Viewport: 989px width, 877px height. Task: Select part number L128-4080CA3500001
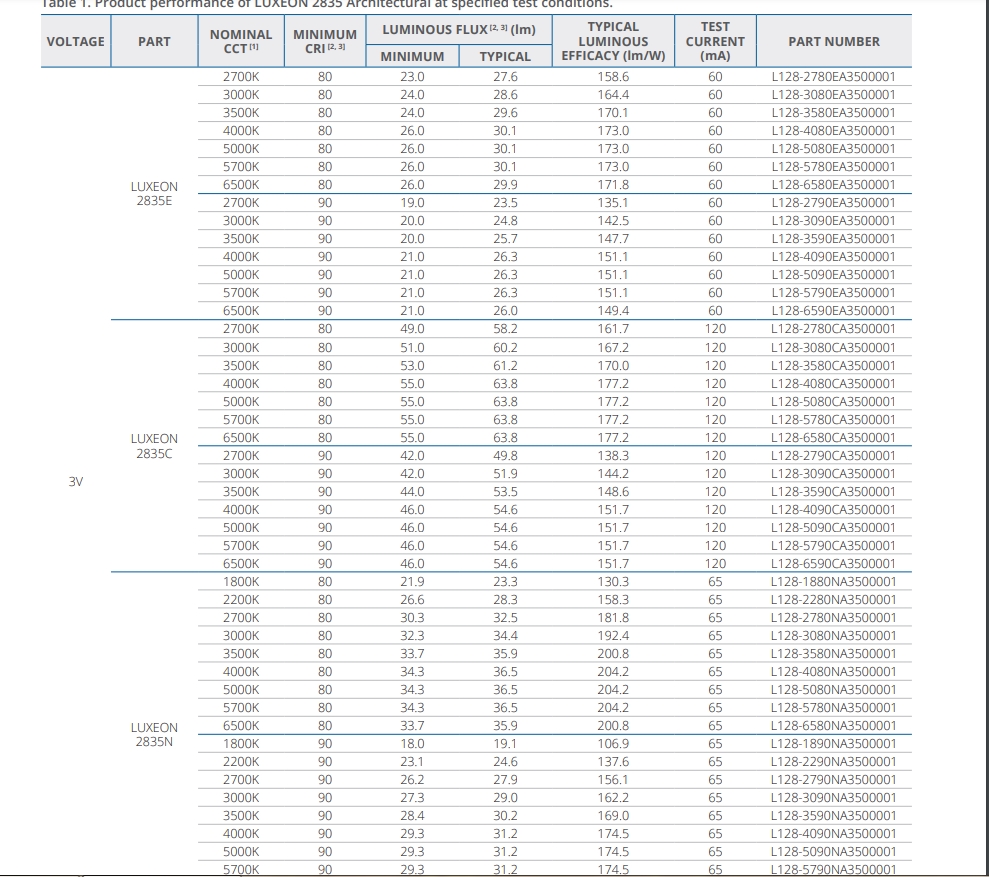pyautogui.click(x=834, y=384)
